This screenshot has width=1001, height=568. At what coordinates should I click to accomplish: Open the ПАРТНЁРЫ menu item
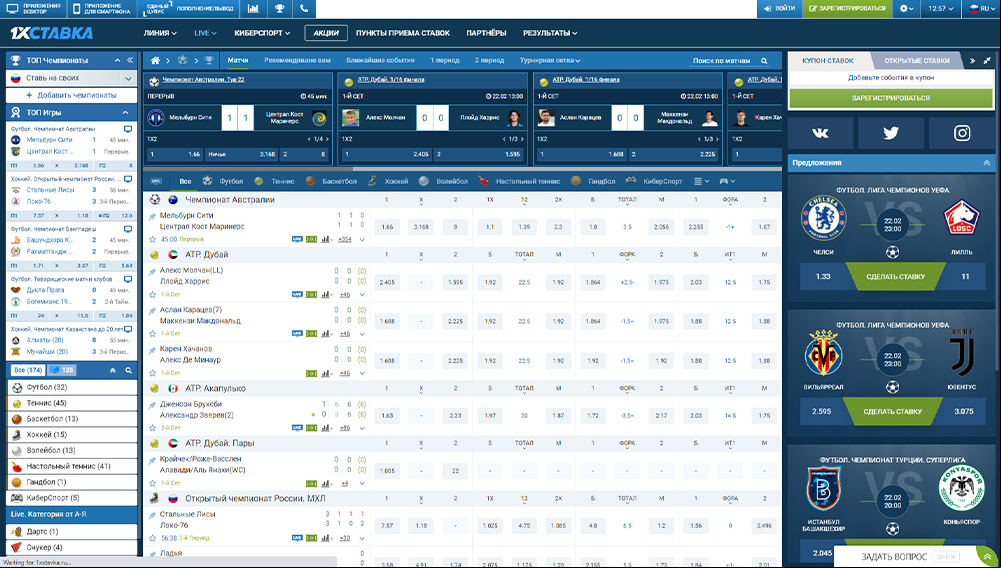pyautogui.click(x=486, y=33)
